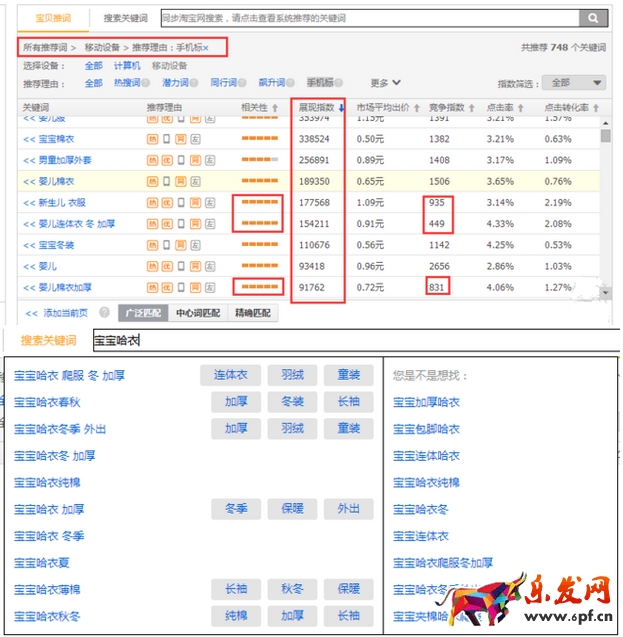Screen dimensions: 623x637
Task: Click 保暖 tag in 宝宝哈衣 加厚 row
Action: click(x=292, y=509)
